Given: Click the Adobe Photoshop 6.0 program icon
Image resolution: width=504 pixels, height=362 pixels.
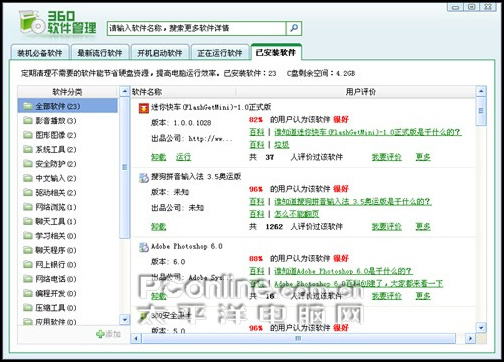Looking at the screenshot, I should pyautogui.click(x=144, y=247).
